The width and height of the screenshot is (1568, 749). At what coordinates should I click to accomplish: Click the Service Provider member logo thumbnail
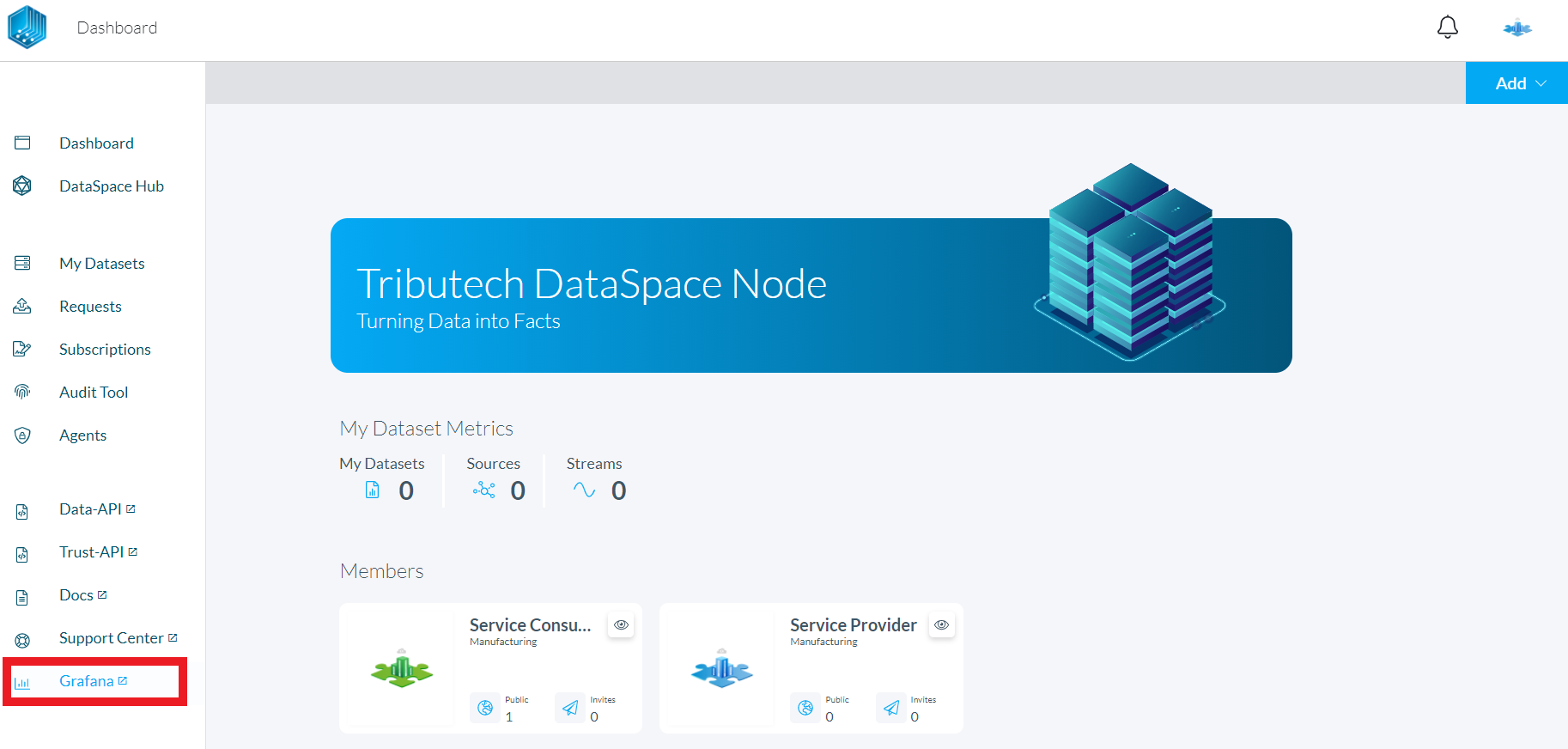(x=722, y=668)
